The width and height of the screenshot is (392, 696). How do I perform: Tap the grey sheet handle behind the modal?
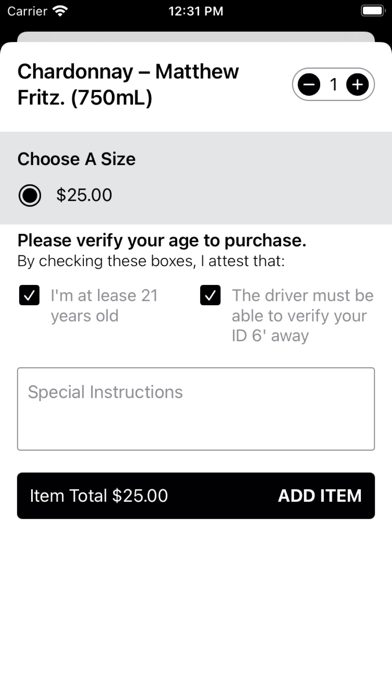coord(196,37)
